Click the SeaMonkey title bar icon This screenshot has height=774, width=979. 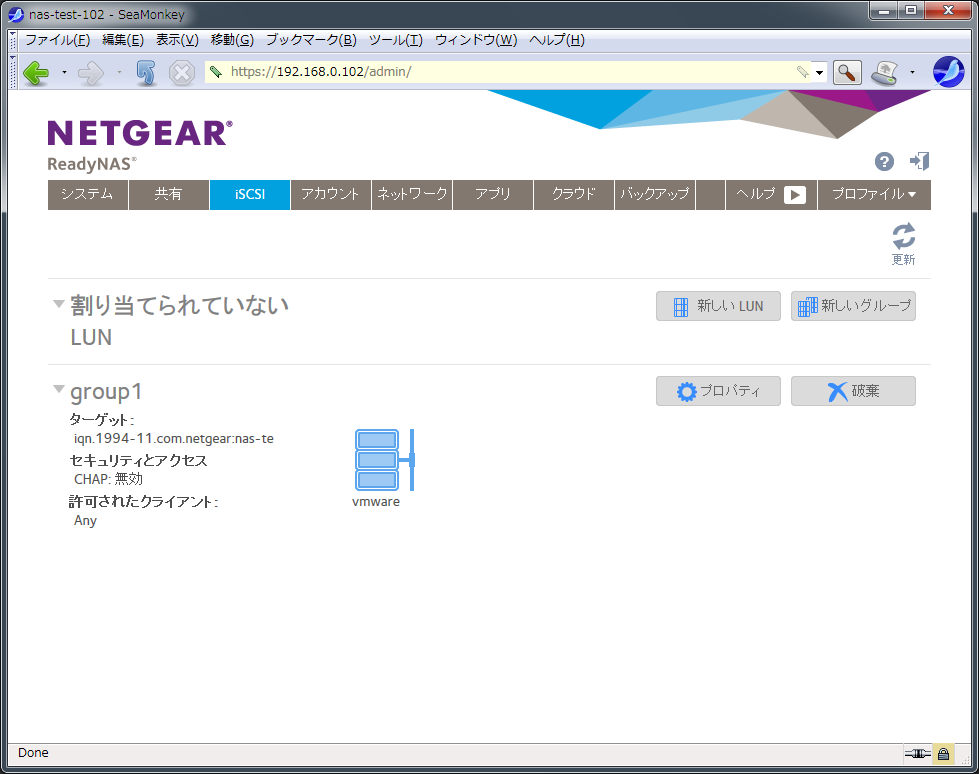coord(16,14)
